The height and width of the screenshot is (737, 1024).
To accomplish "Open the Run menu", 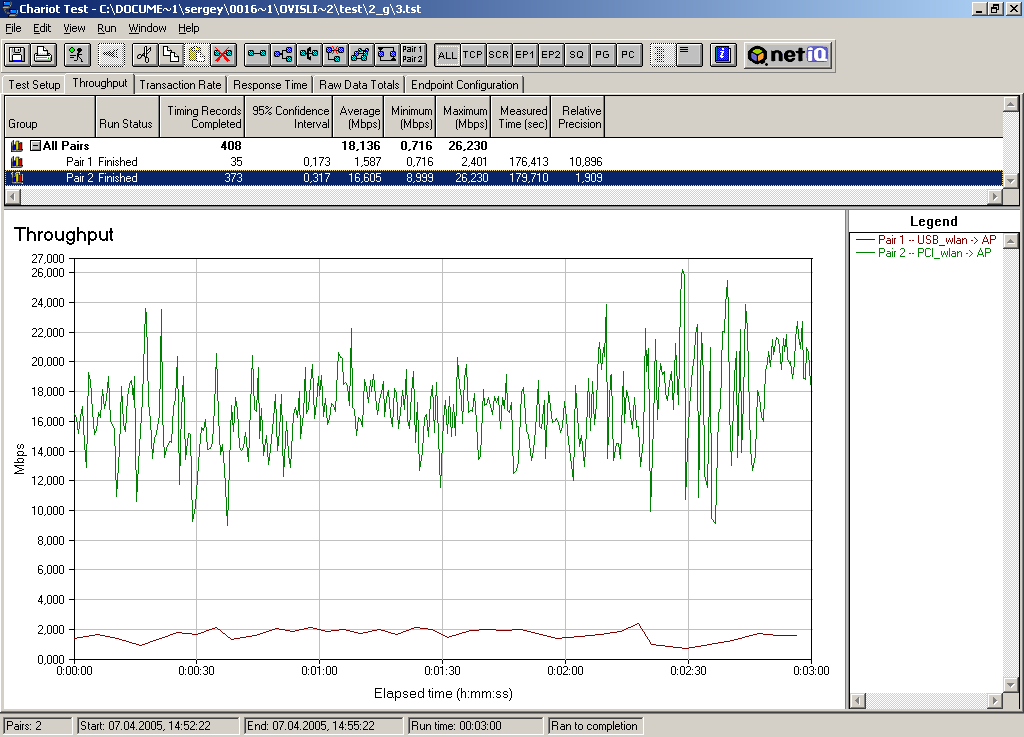I will pyautogui.click(x=106, y=28).
